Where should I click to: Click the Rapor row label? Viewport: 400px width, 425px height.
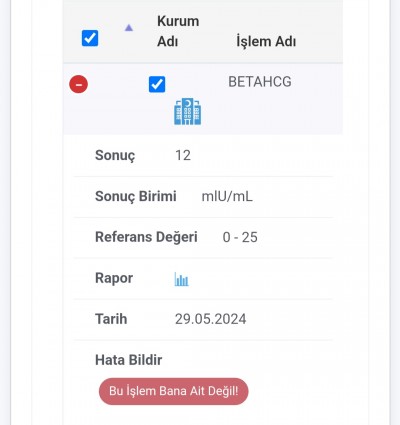tap(114, 278)
